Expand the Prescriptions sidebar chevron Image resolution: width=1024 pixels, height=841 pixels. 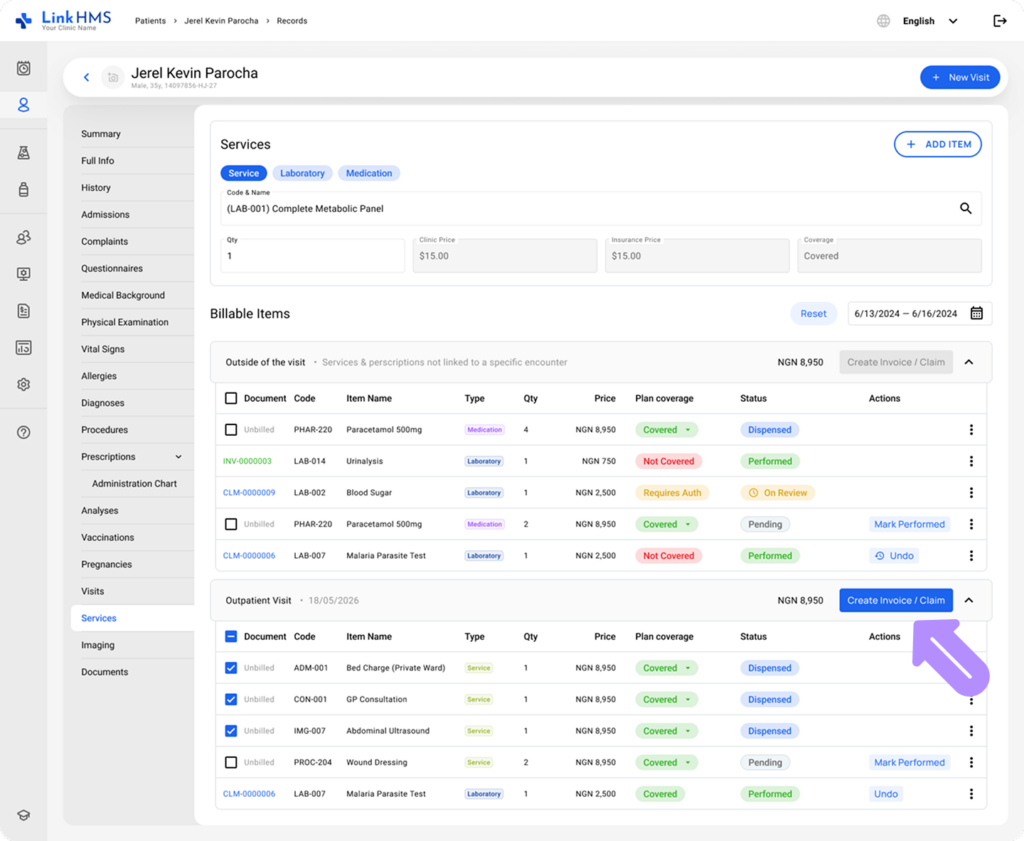coord(178,457)
